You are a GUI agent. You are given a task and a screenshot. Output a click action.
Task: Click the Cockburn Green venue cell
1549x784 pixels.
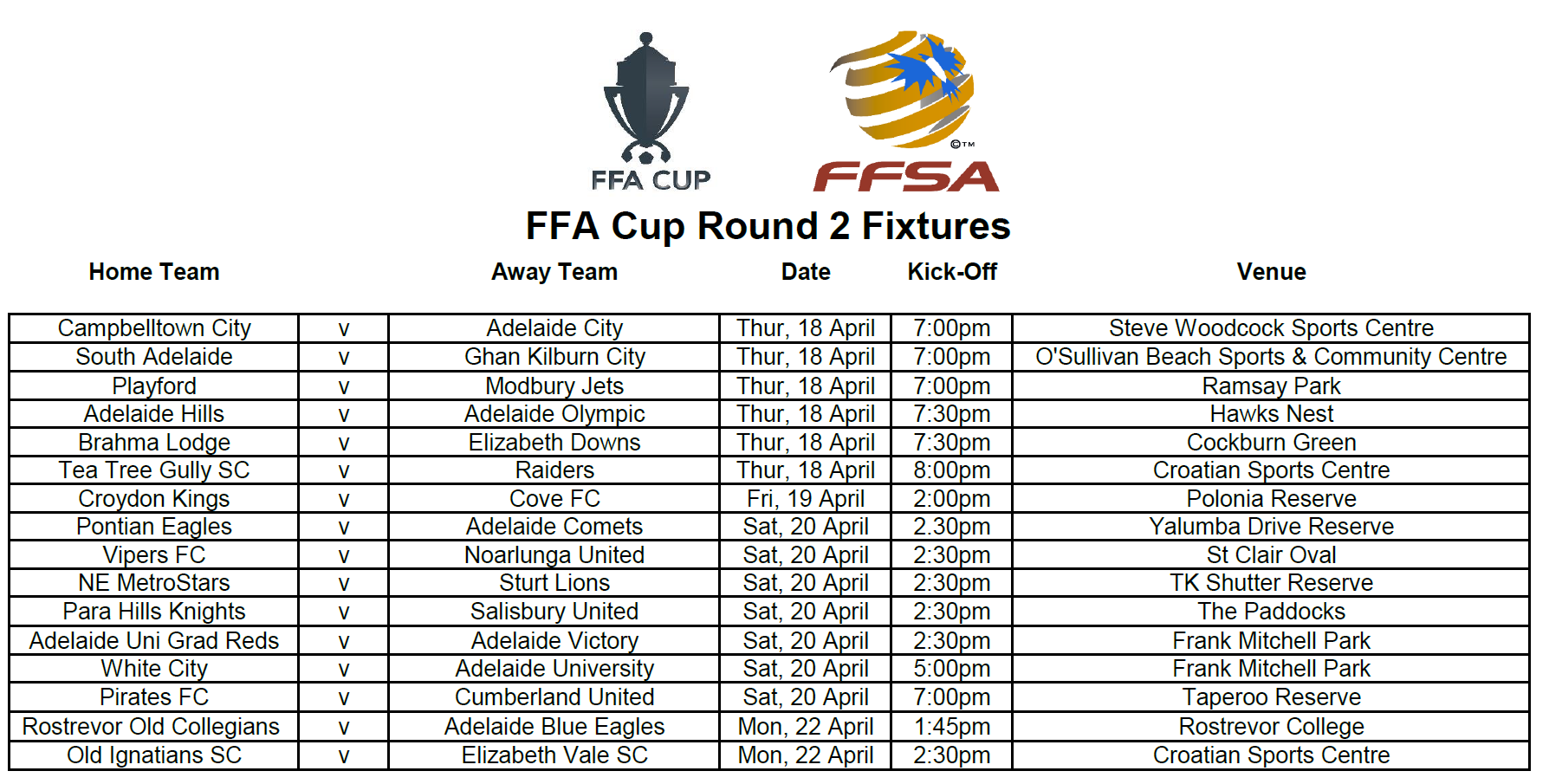[1271, 443]
